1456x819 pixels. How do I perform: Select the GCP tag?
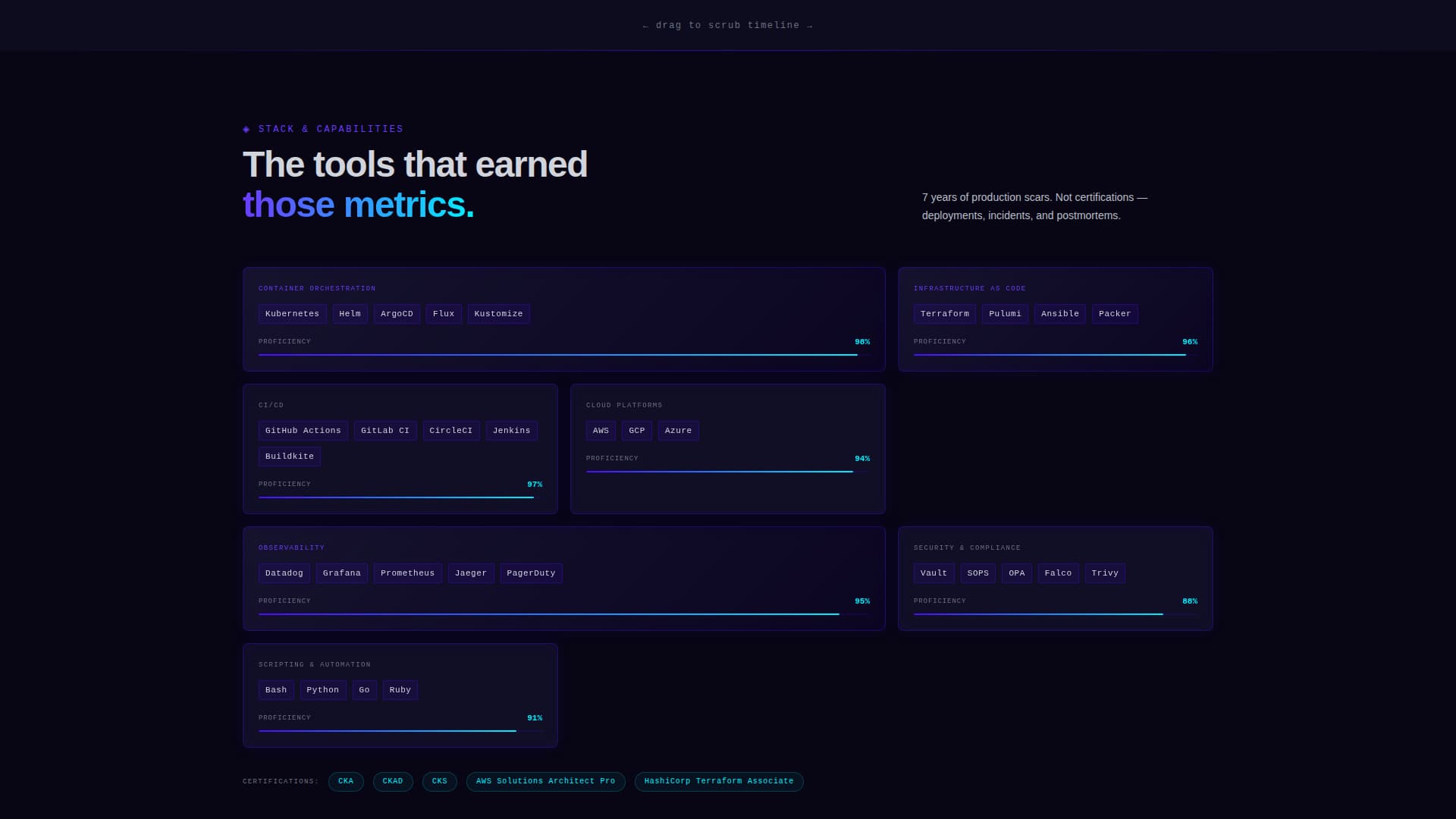tap(637, 431)
